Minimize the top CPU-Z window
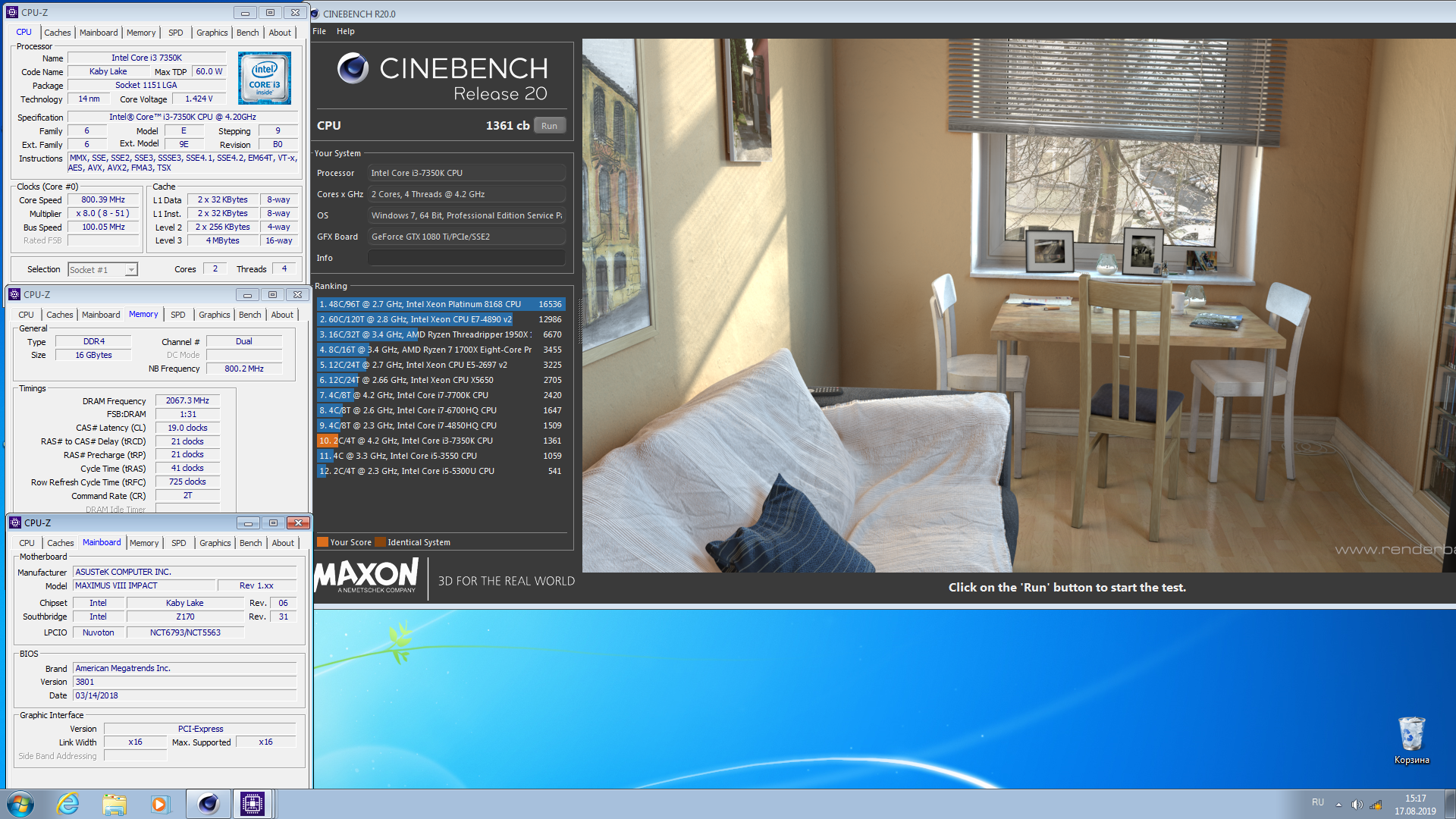1456x819 pixels. pos(245,13)
